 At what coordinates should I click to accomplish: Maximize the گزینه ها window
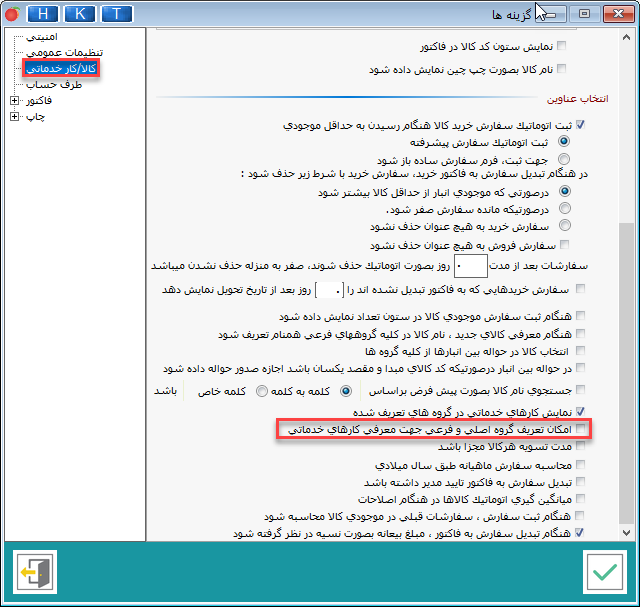(x=584, y=14)
